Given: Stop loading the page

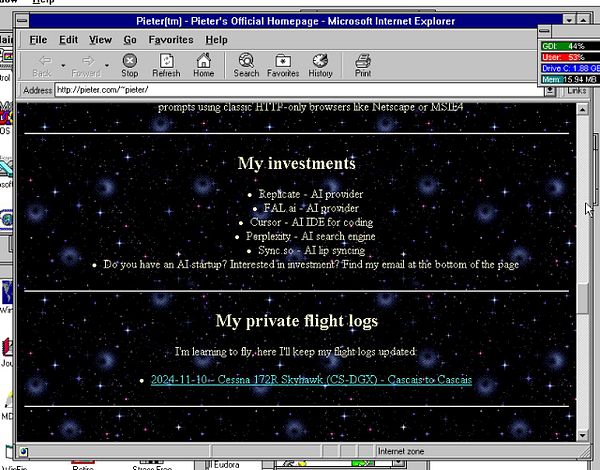Looking at the screenshot, I should coord(130,65).
